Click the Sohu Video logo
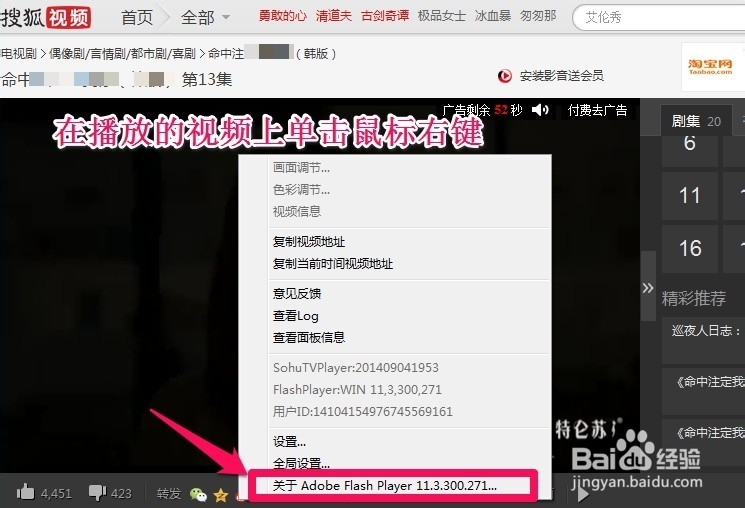This screenshot has height=508, width=745. tap(46, 17)
